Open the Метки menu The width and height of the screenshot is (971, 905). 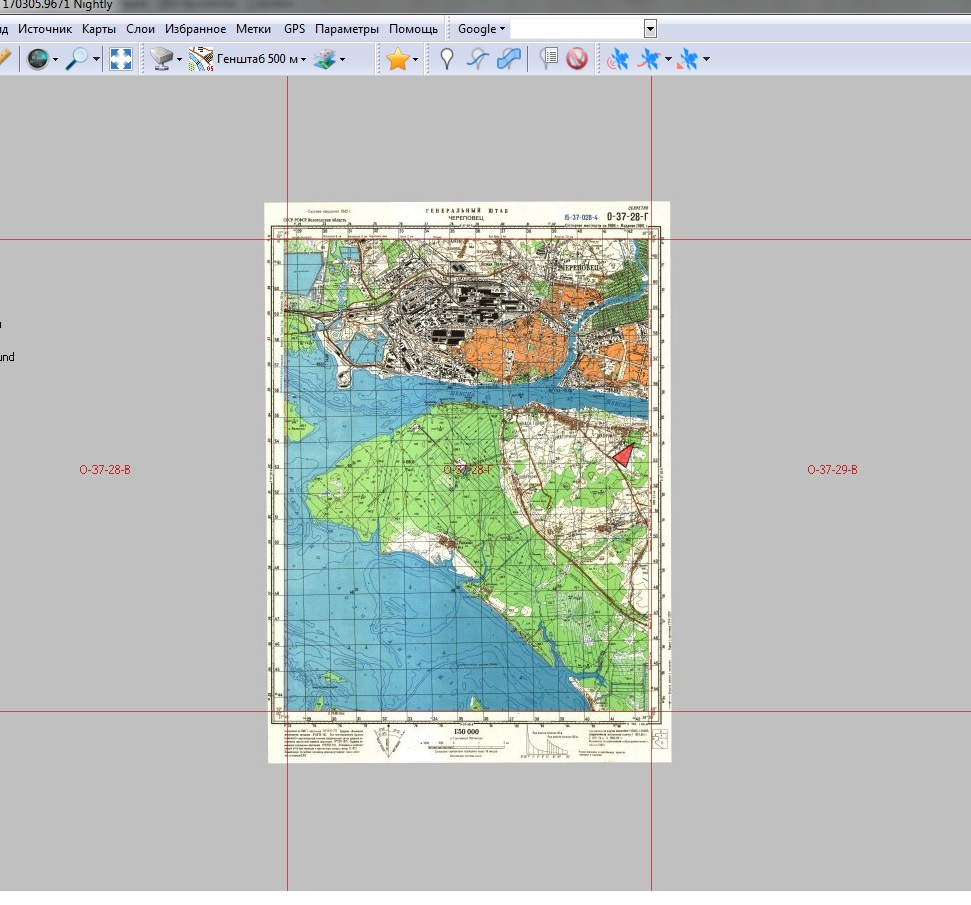pos(254,29)
